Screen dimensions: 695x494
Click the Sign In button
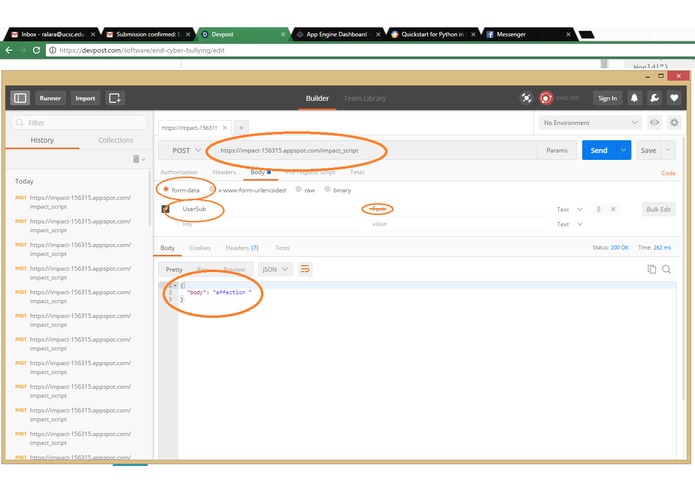pyautogui.click(x=607, y=98)
